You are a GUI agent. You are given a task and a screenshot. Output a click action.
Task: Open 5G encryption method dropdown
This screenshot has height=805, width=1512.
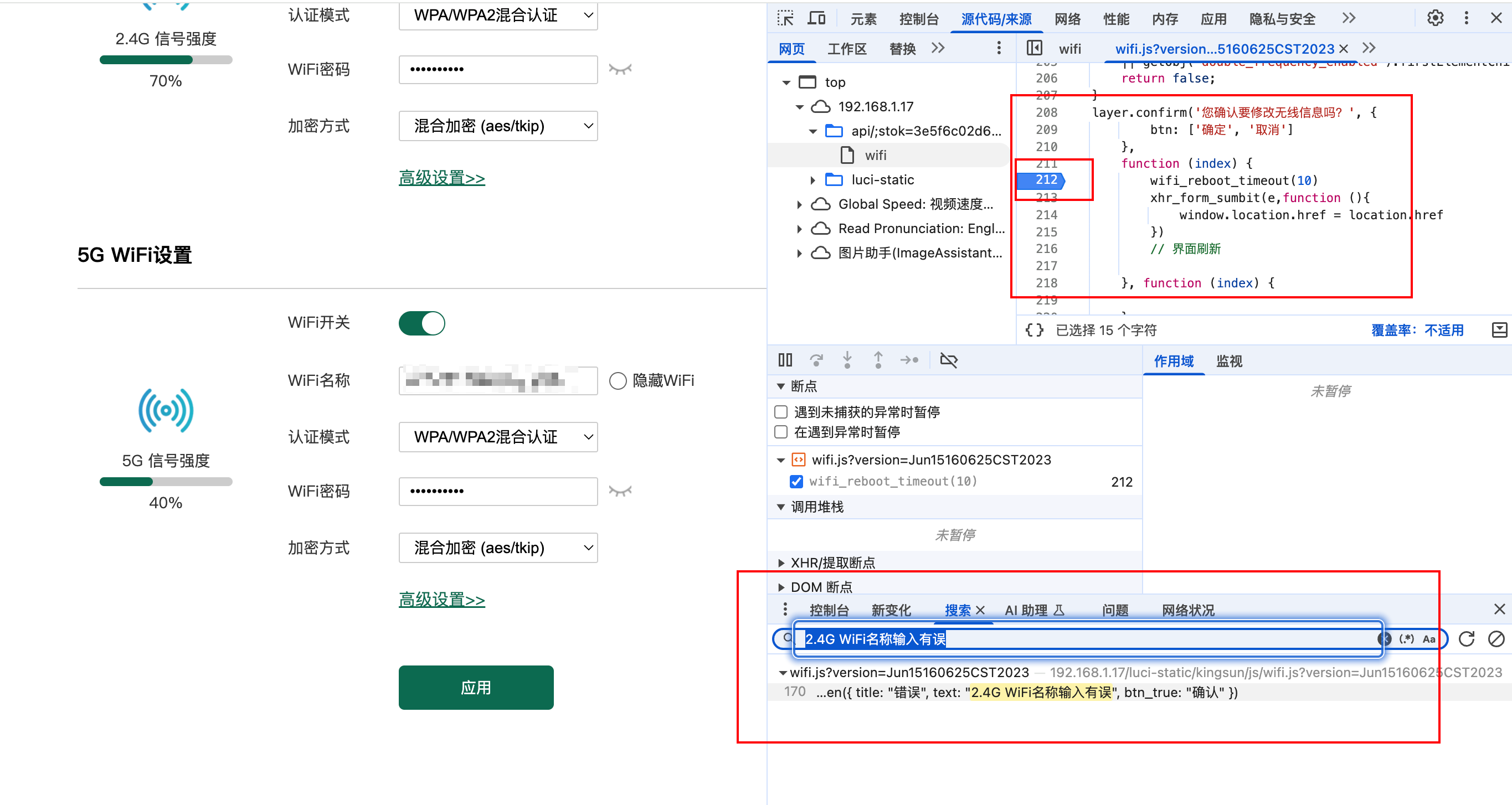(498, 548)
